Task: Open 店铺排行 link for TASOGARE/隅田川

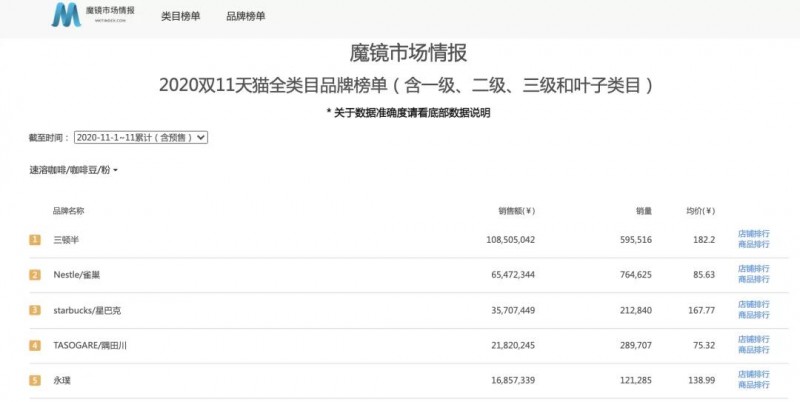Action: [x=754, y=339]
